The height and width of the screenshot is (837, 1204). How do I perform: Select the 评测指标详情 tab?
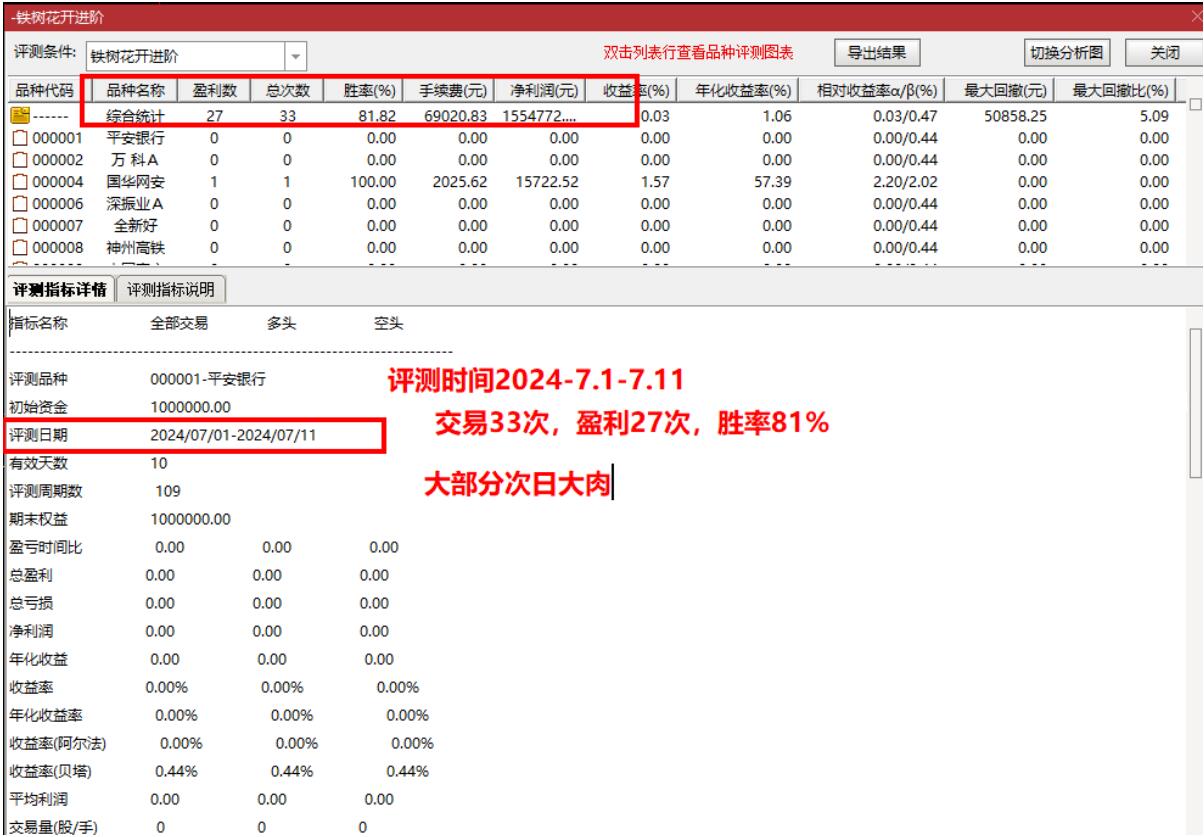click(x=58, y=289)
